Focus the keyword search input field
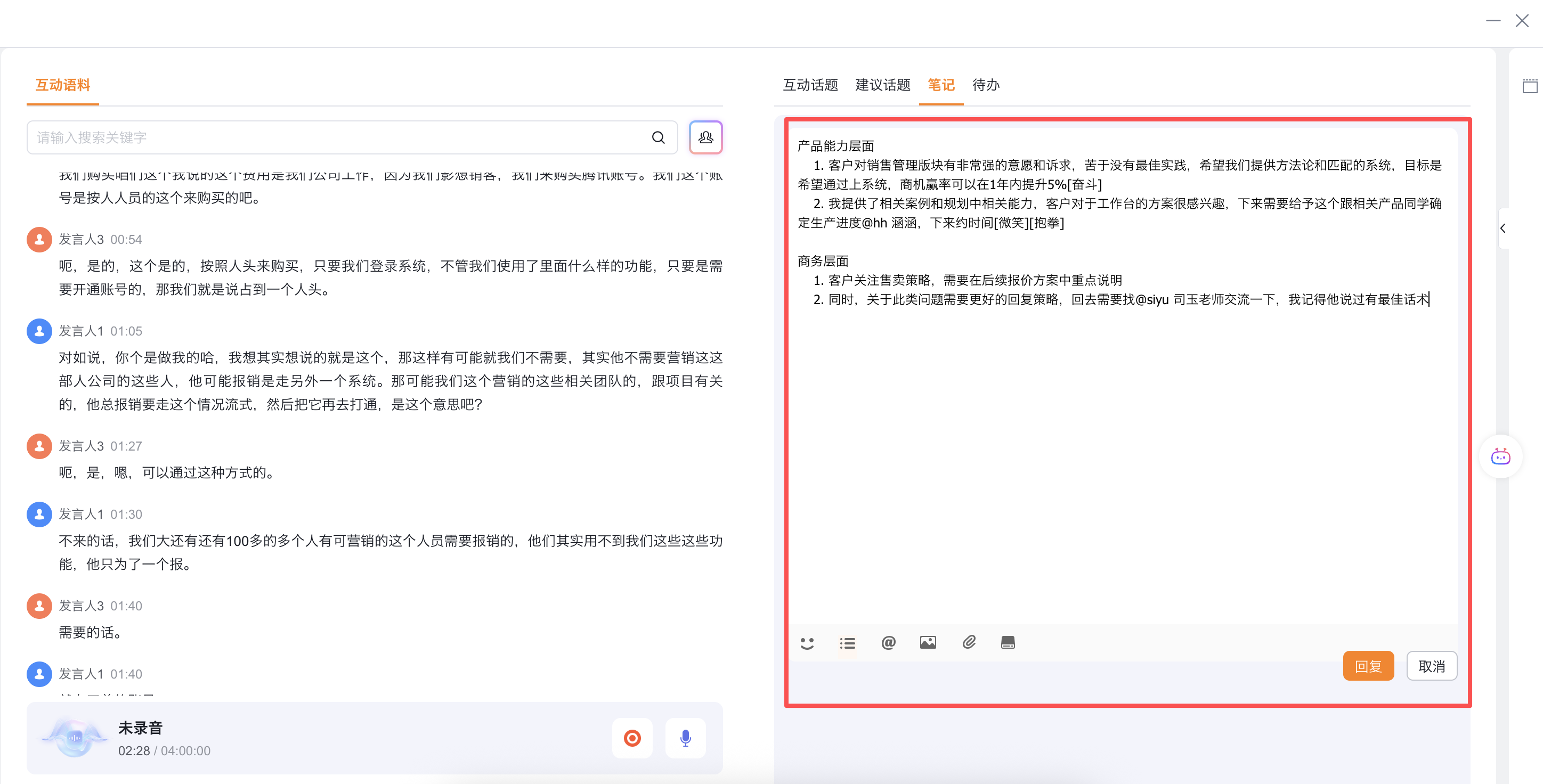The image size is (1543, 784). click(x=336, y=138)
